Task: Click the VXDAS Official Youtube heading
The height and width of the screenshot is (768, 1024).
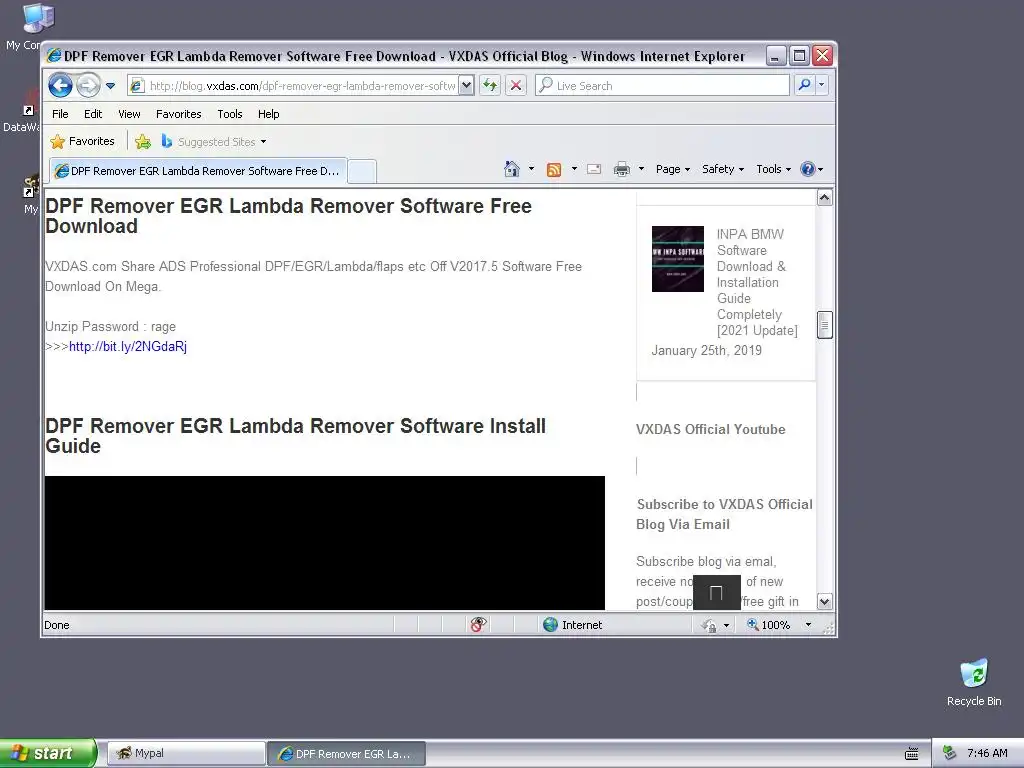Action: click(x=711, y=429)
